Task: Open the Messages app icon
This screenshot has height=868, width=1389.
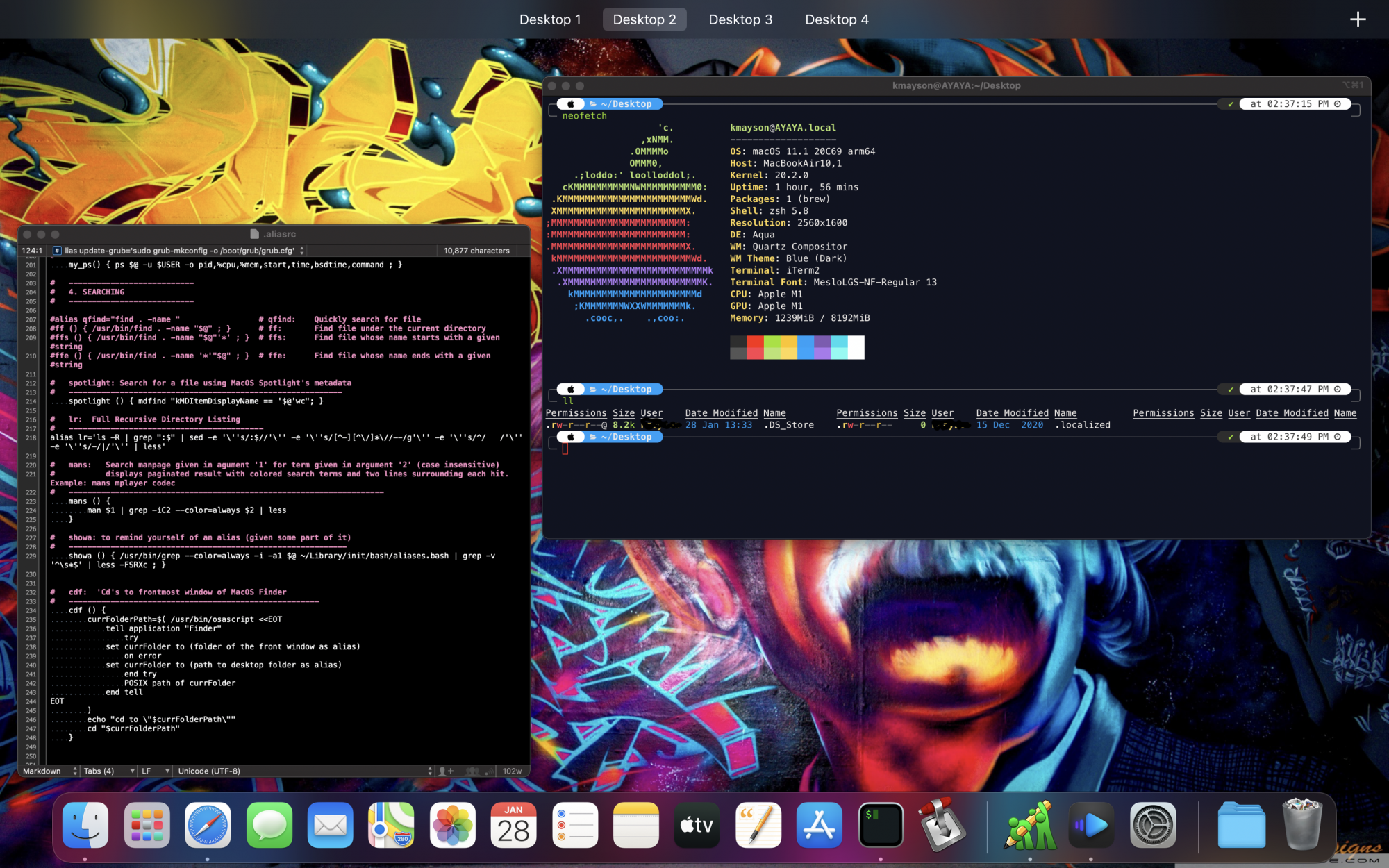Action: coord(269,825)
